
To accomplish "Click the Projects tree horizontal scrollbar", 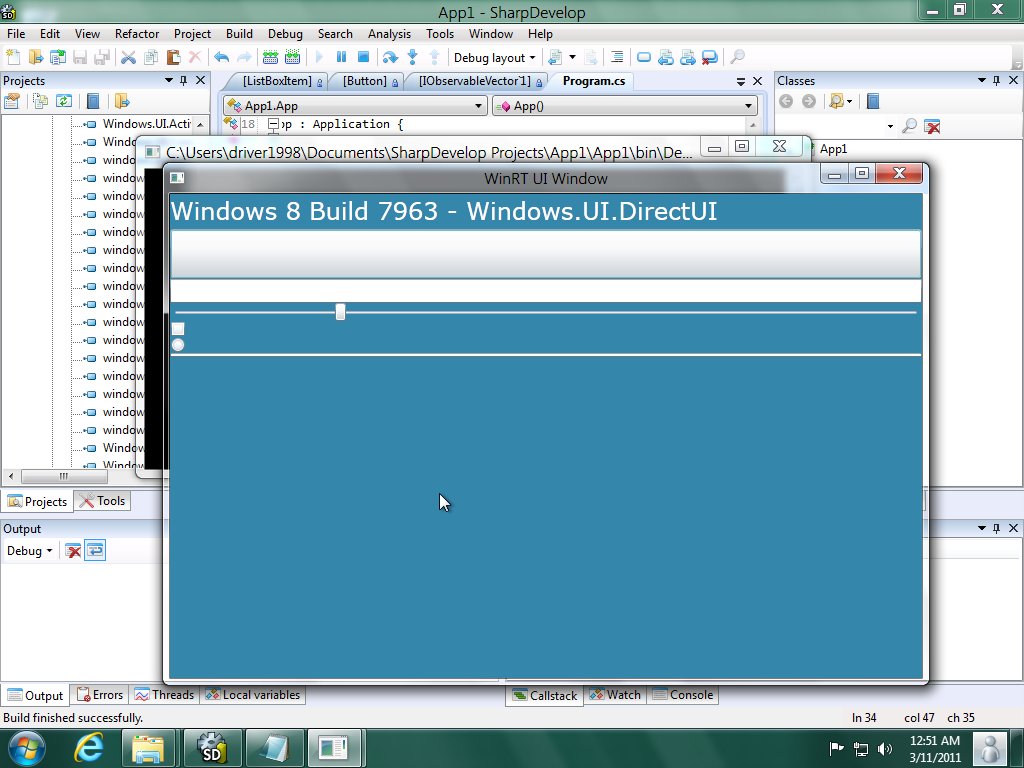I will click(x=65, y=476).
